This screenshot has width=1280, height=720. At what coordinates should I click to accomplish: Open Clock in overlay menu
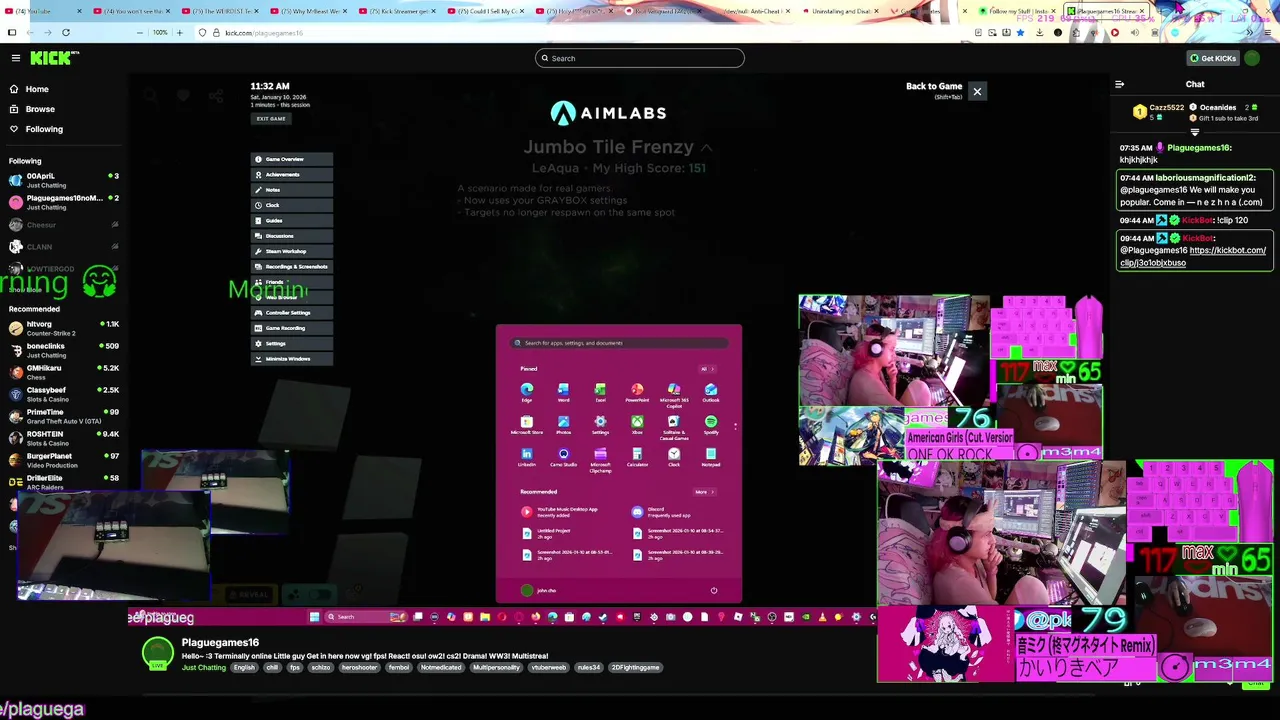(x=291, y=205)
